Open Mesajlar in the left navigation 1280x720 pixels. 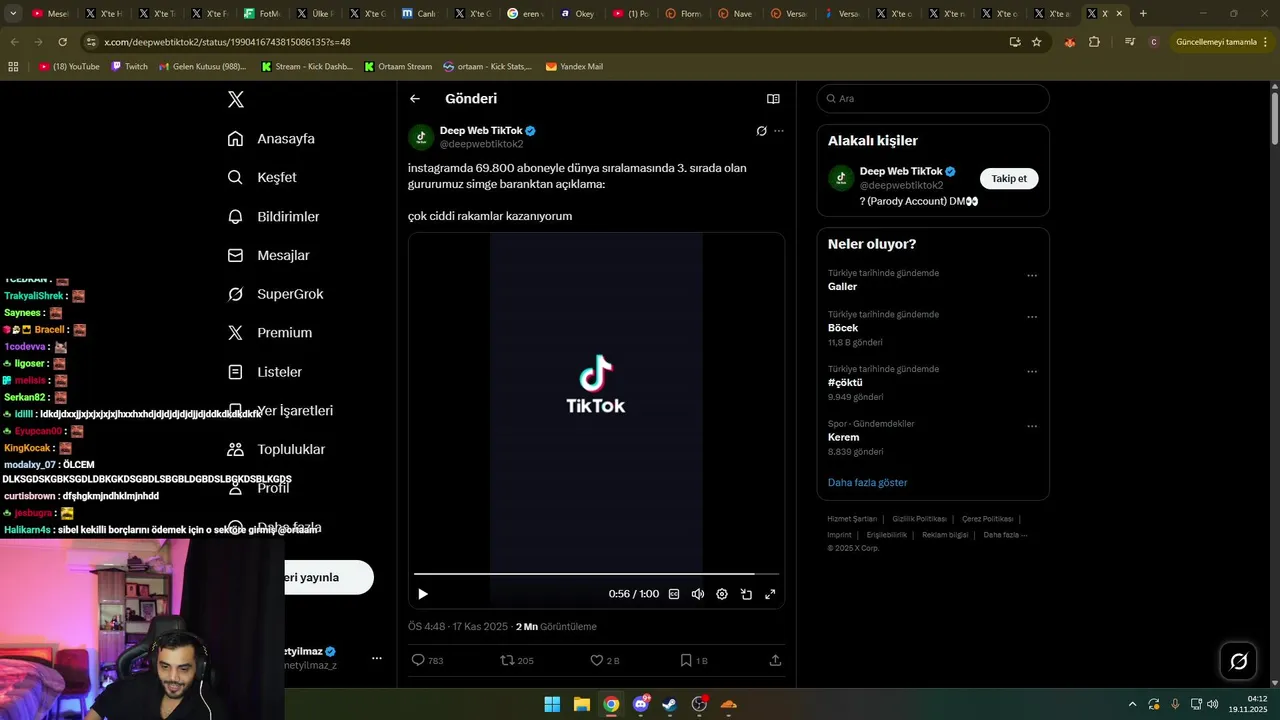pos(268,255)
